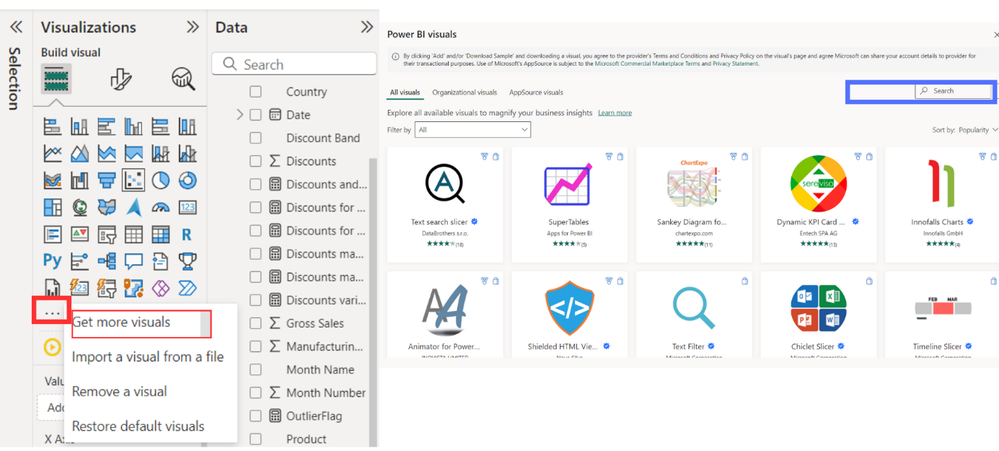Select the line chart visual icon
999x451 pixels.
point(52,153)
